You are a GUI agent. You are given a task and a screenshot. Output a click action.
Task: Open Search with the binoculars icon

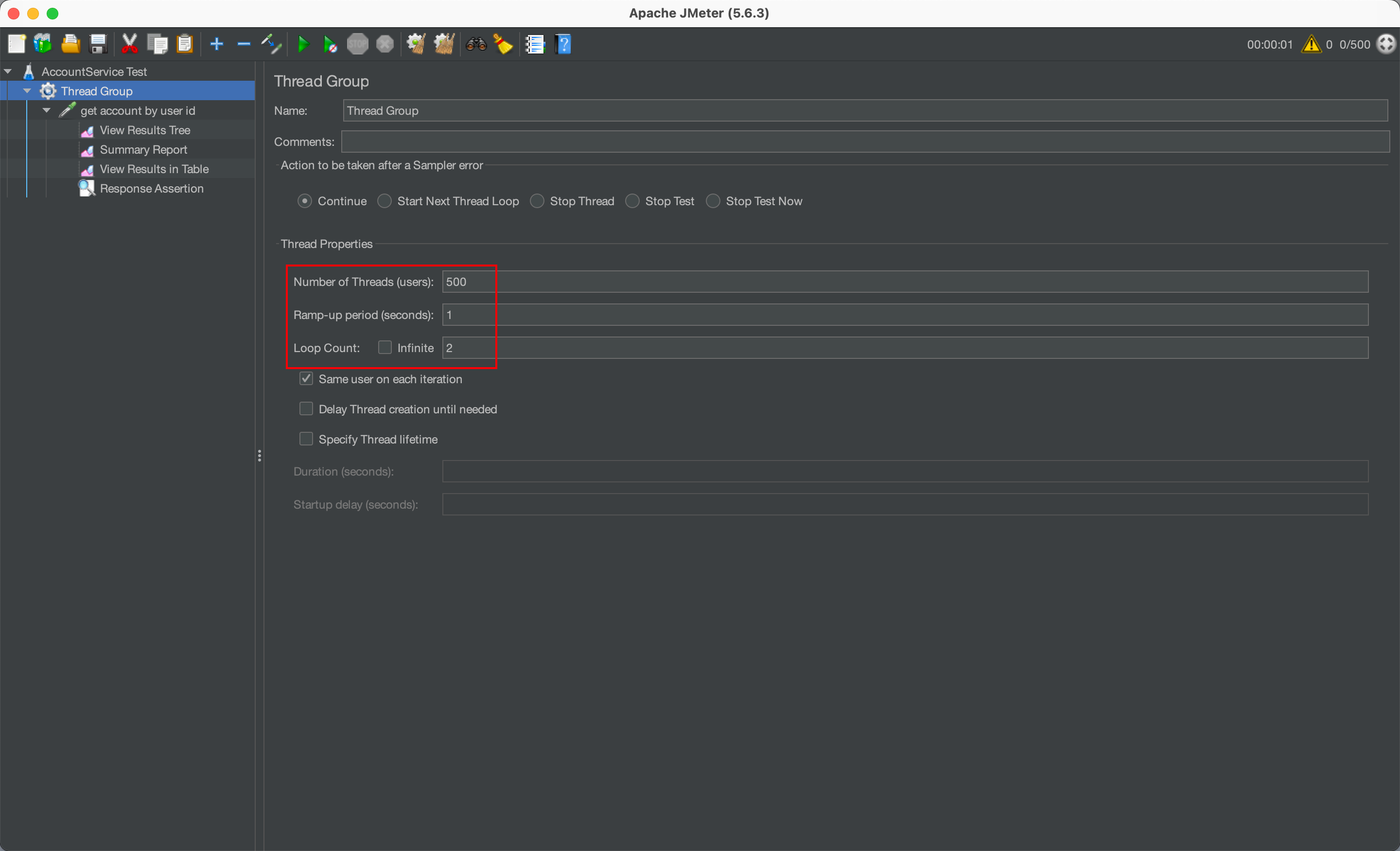coord(476,44)
